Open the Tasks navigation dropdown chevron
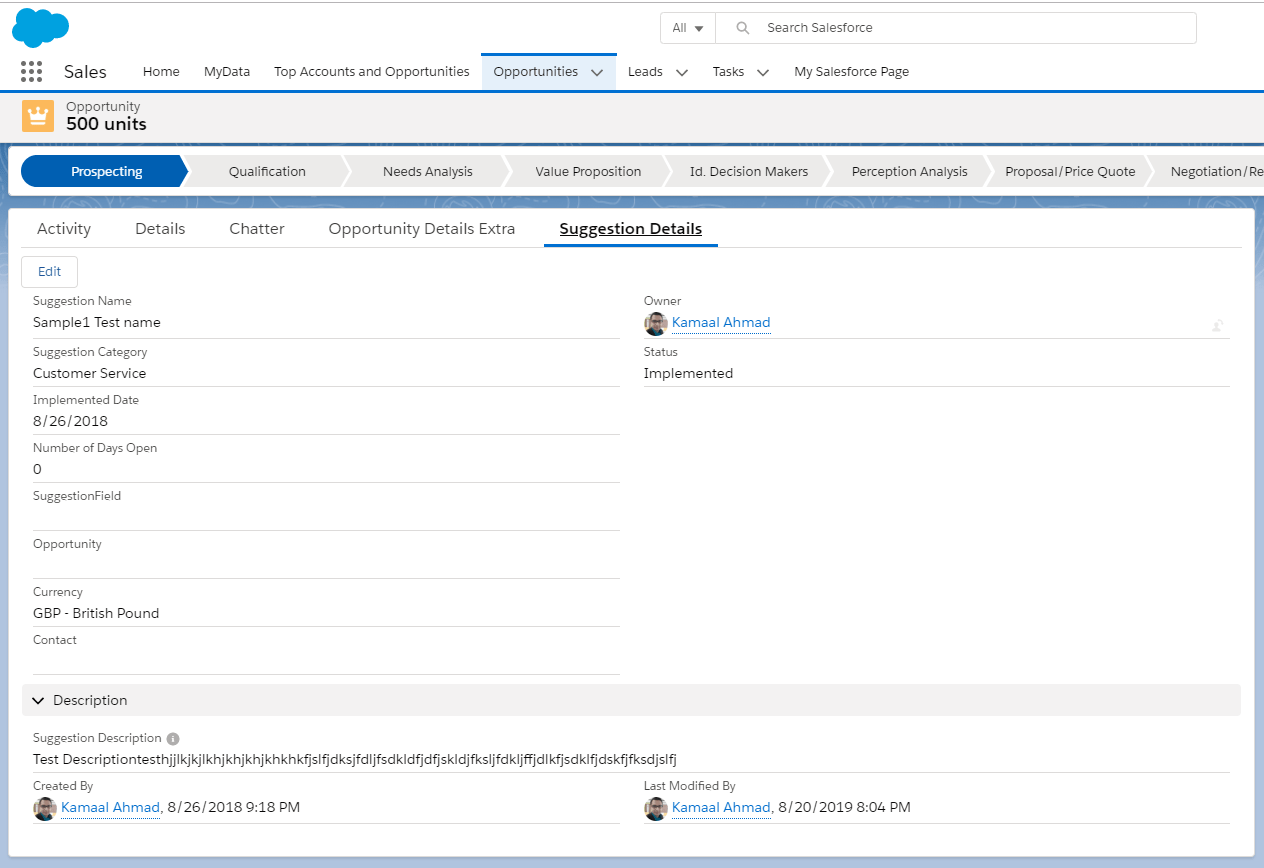 pos(763,73)
